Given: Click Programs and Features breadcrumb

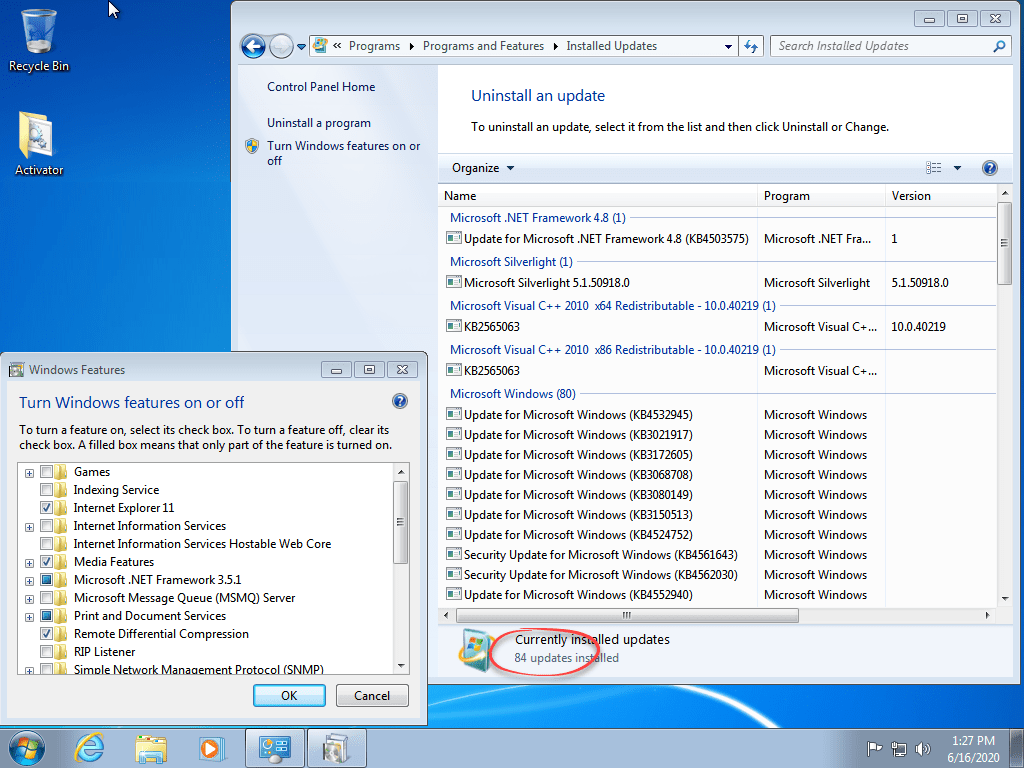Looking at the screenshot, I should 483,46.
